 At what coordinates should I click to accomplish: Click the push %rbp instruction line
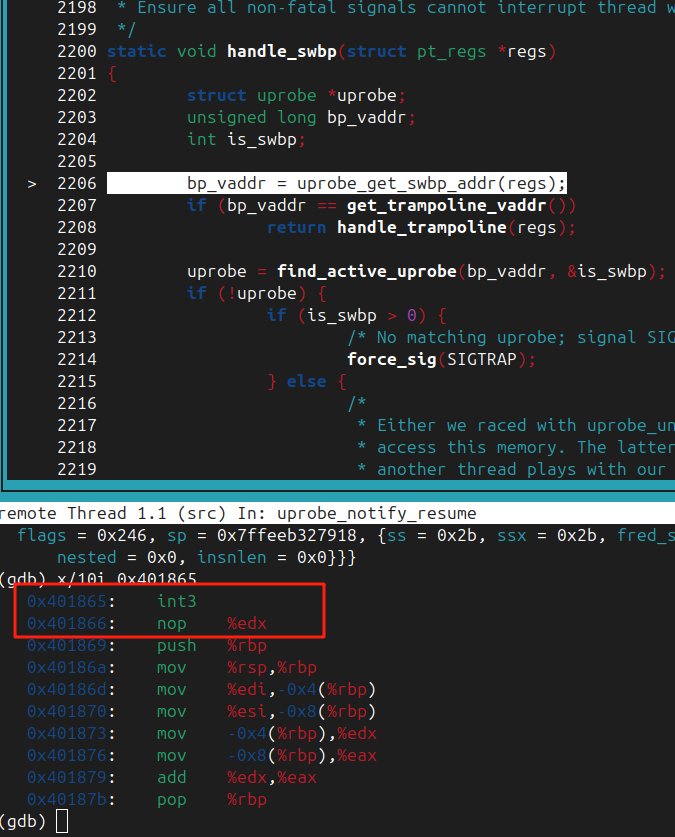pos(200,645)
